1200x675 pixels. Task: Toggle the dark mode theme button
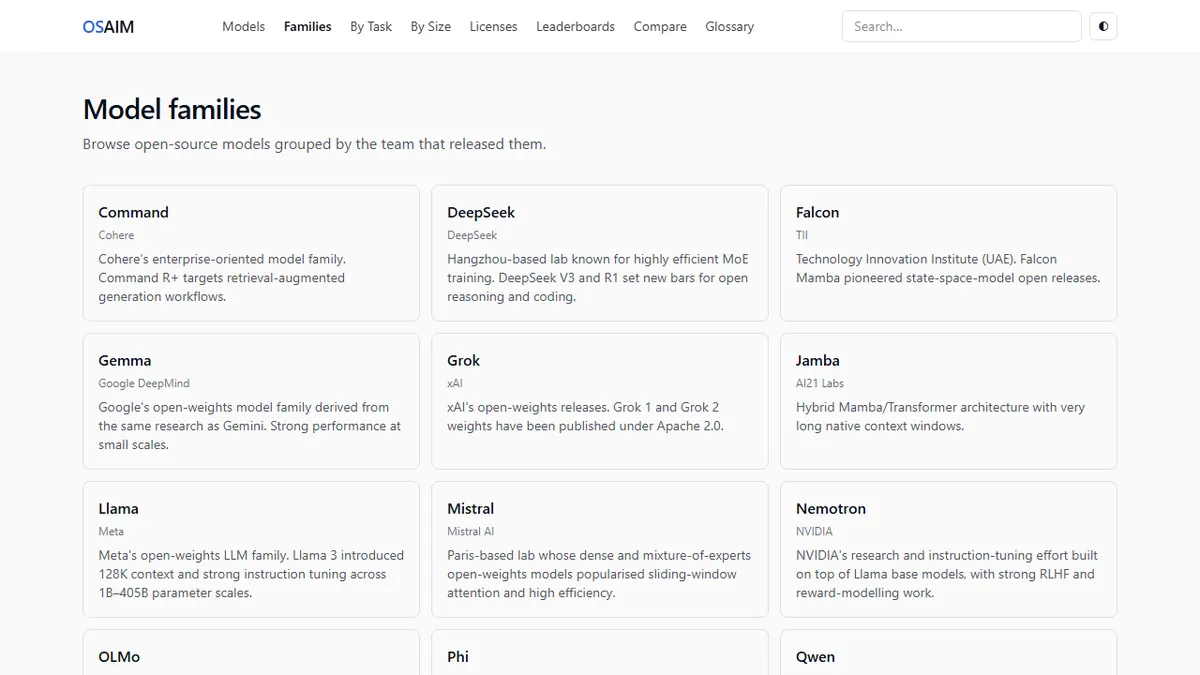pyautogui.click(x=1103, y=26)
